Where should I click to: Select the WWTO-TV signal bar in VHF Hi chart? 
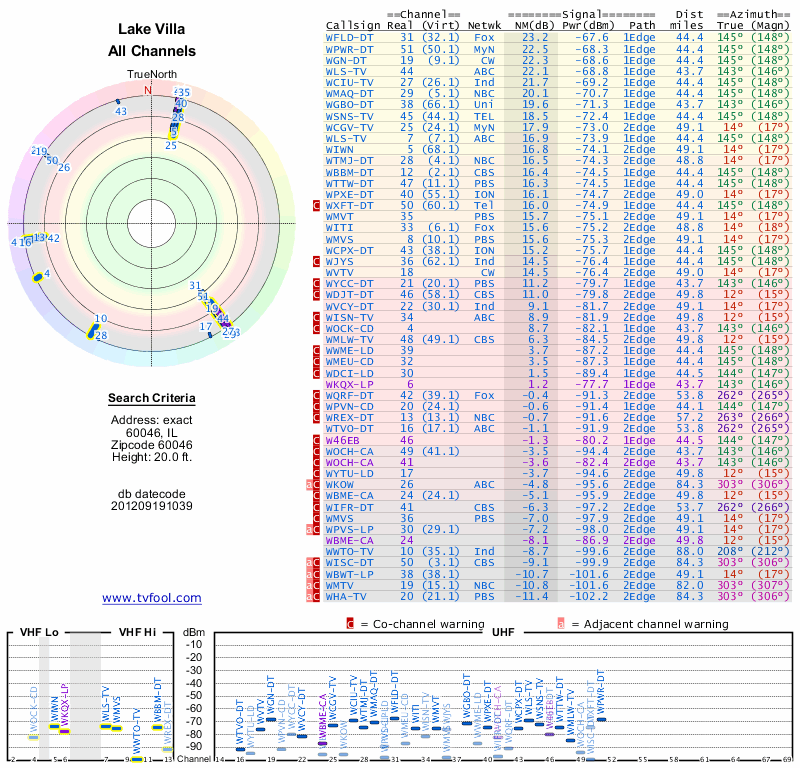(136, 758)
